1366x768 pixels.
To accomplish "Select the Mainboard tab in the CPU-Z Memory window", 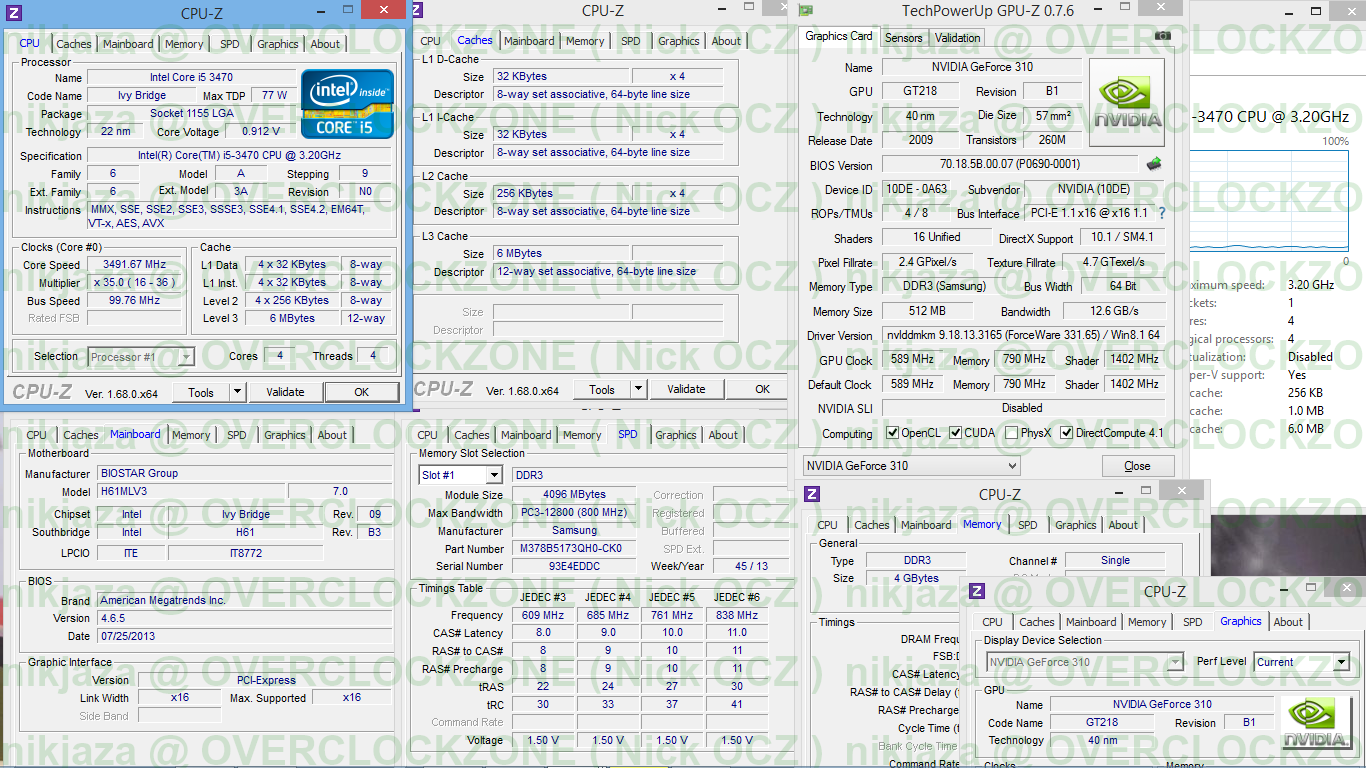I will tap(926, 525).
